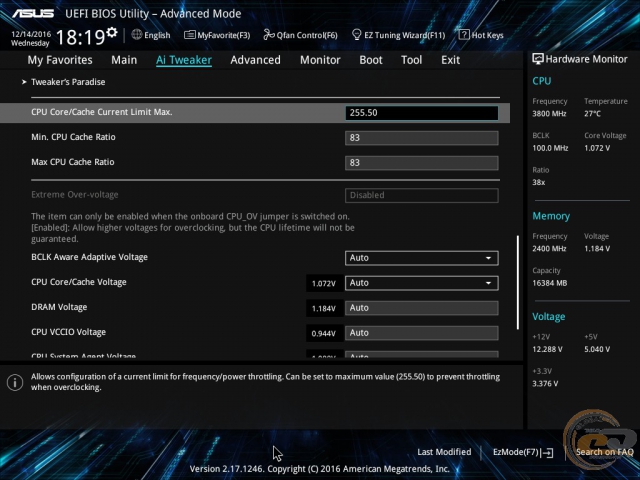Click the Extreme Over-voltage Disabled field

422,195
